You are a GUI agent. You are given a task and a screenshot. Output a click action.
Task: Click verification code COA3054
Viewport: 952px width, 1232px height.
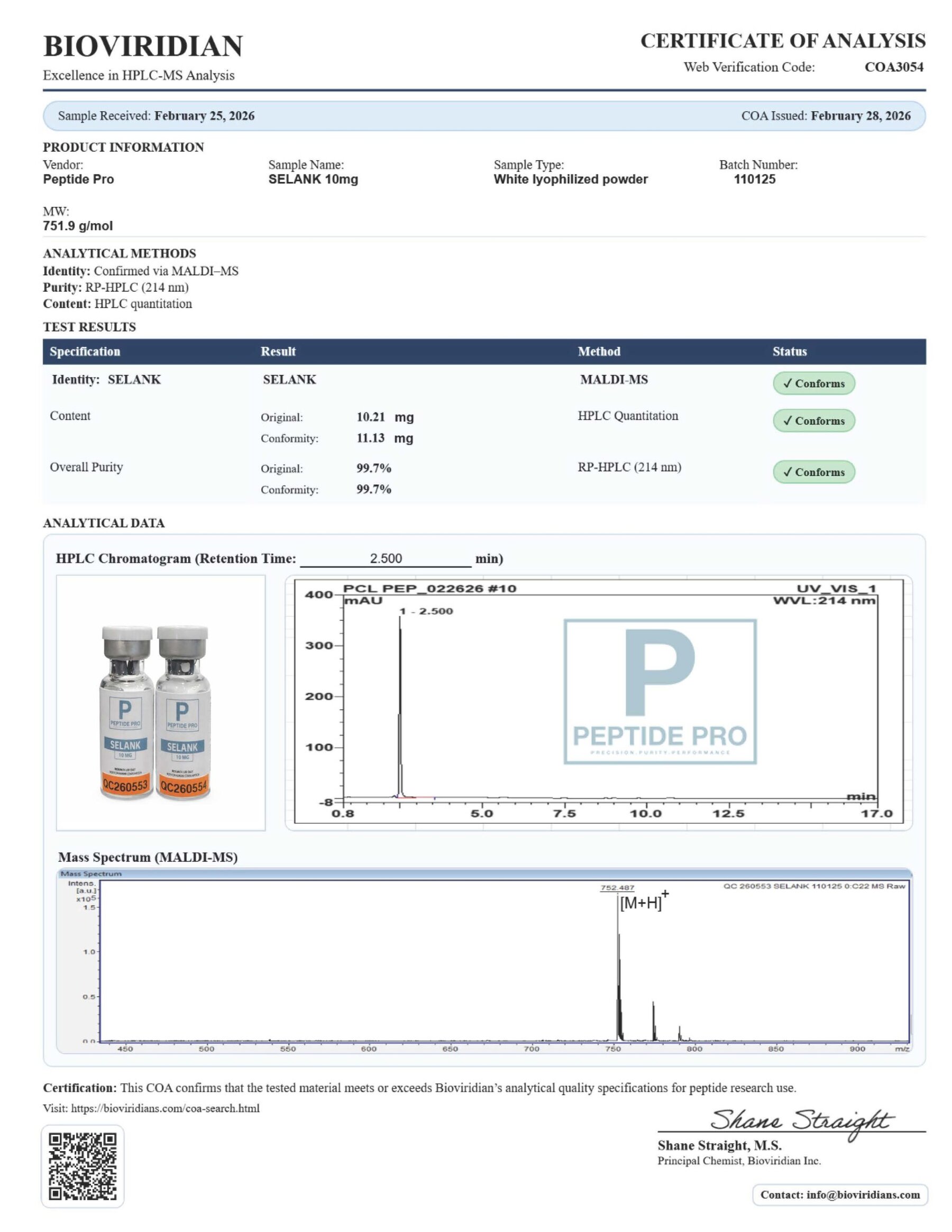[x=894, y=67]
